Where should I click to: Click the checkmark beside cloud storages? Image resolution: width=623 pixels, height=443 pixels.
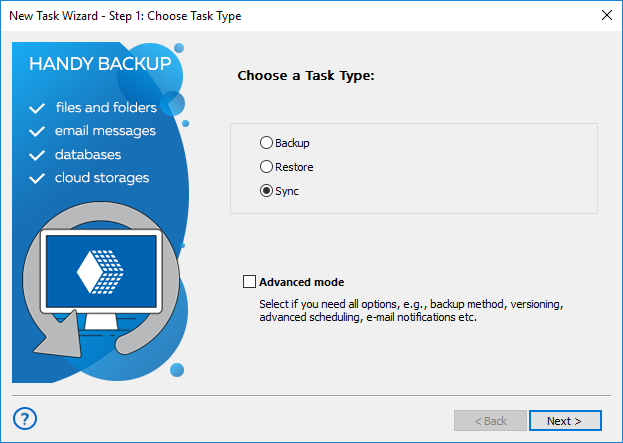tap(38, 179)
